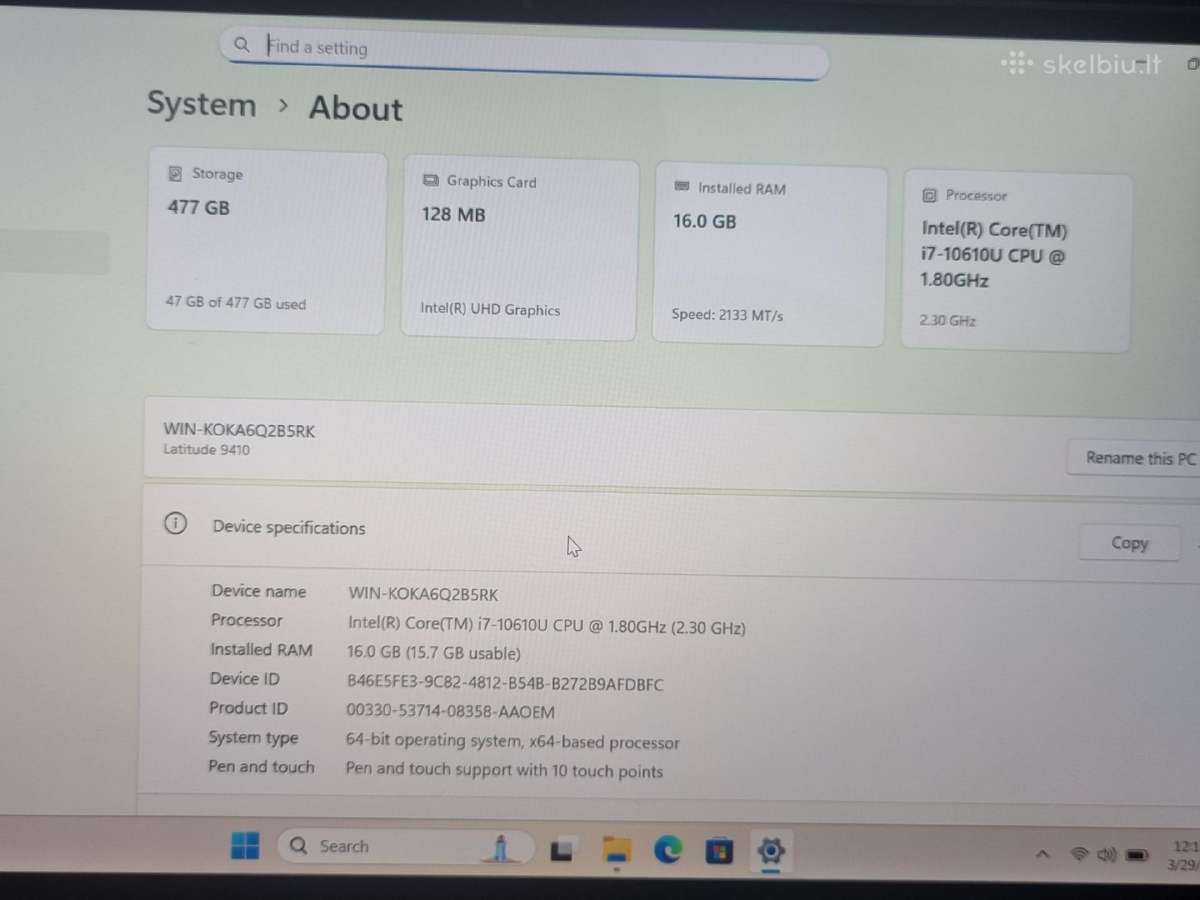Open the Installed RAM card

(769, 256)
